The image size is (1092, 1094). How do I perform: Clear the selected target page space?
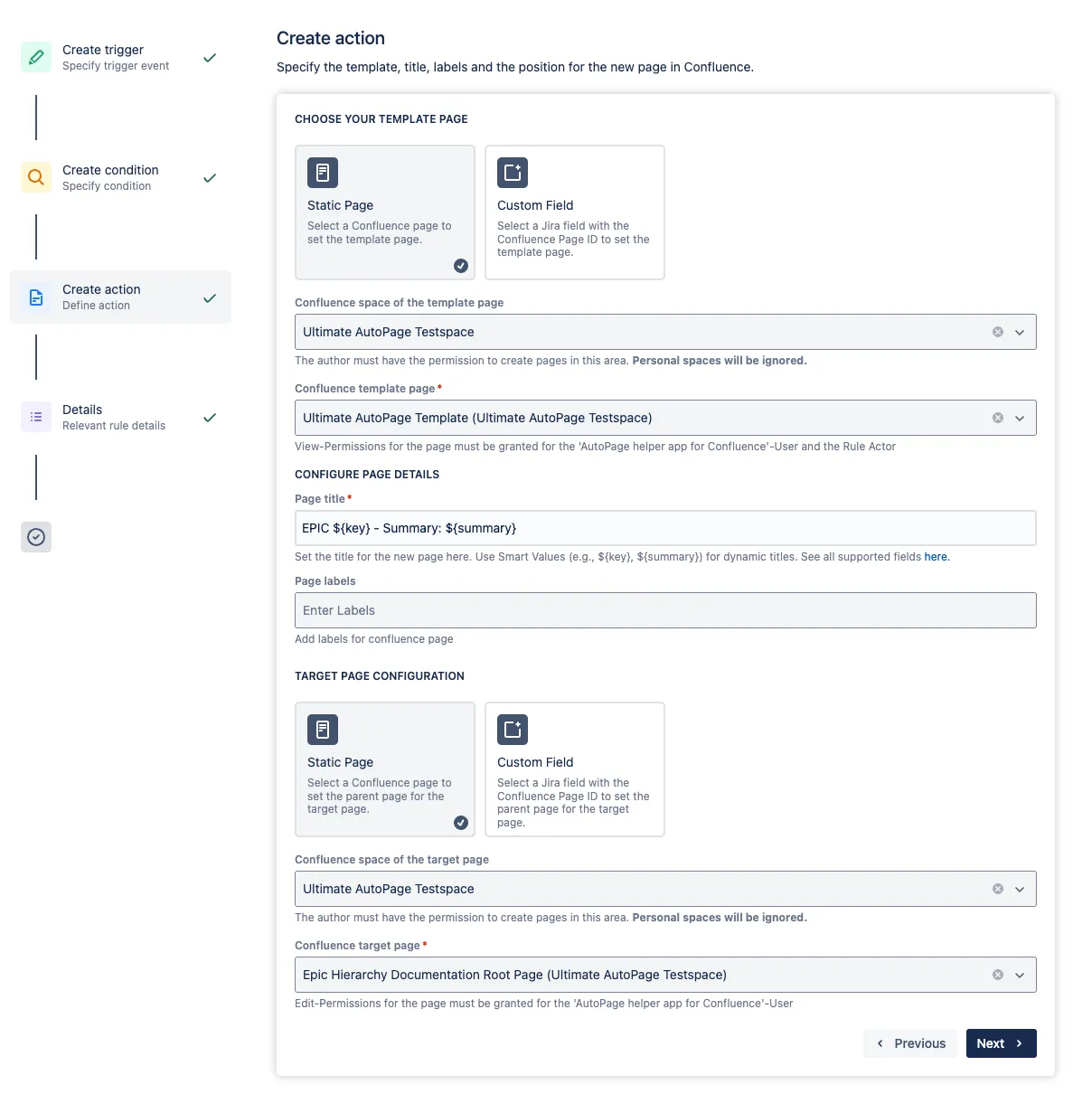click(x=997, y=889)
